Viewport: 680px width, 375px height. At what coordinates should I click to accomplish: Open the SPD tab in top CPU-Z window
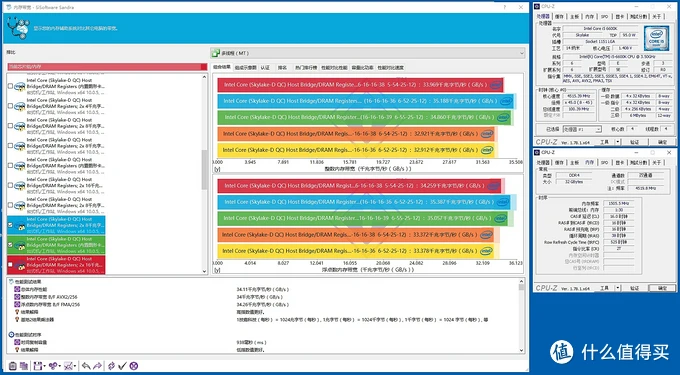pyautogui.click(x=604, y=16)
